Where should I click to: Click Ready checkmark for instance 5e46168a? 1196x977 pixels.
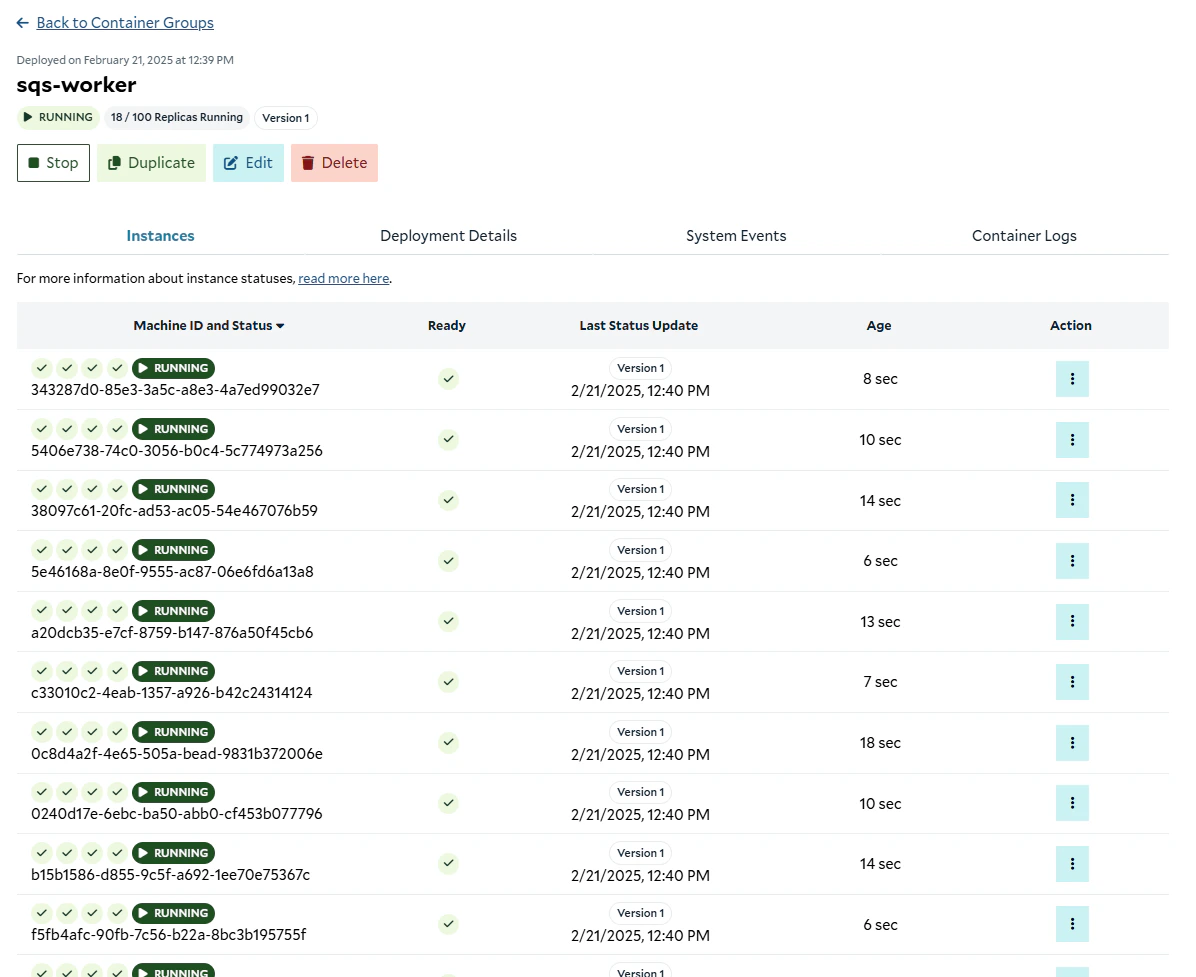448,561
